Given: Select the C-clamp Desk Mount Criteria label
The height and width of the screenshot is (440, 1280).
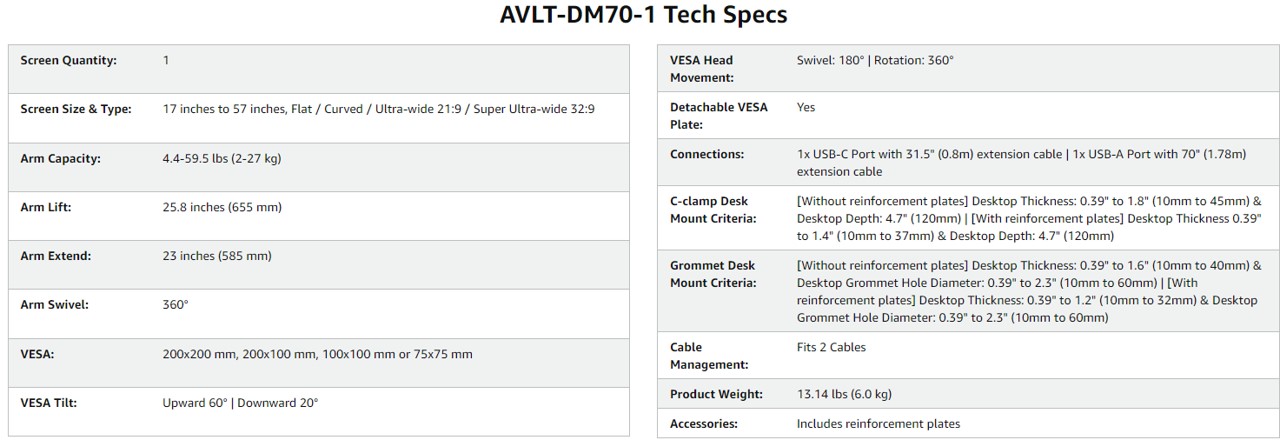Looking at the screenshot, I should click(713, 210).
